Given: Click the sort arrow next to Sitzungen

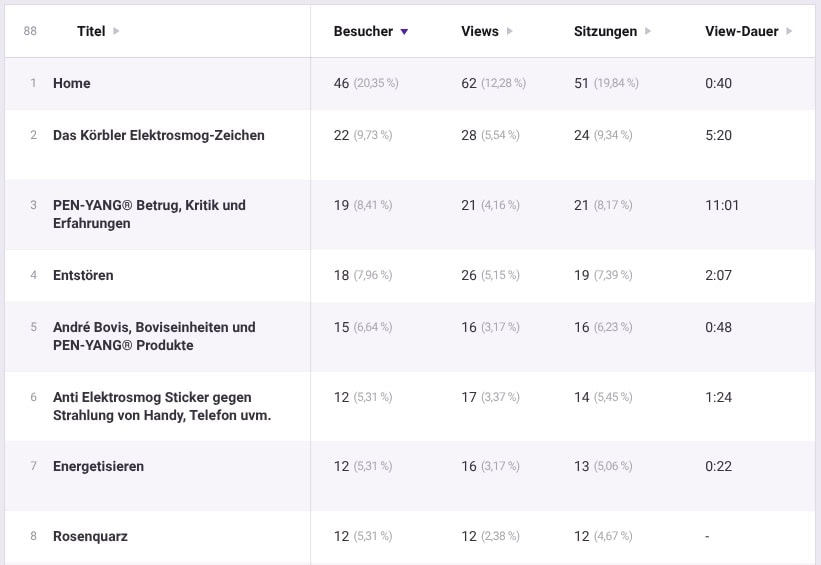Looking at the screenshot, I should click(648, 32).
